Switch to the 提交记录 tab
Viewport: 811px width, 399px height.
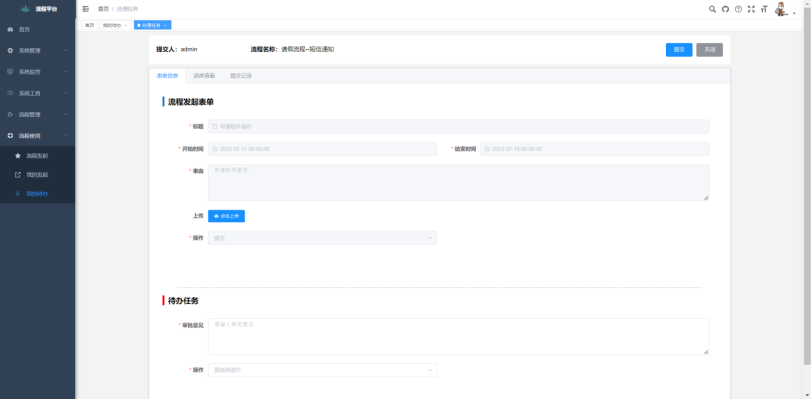241,76
